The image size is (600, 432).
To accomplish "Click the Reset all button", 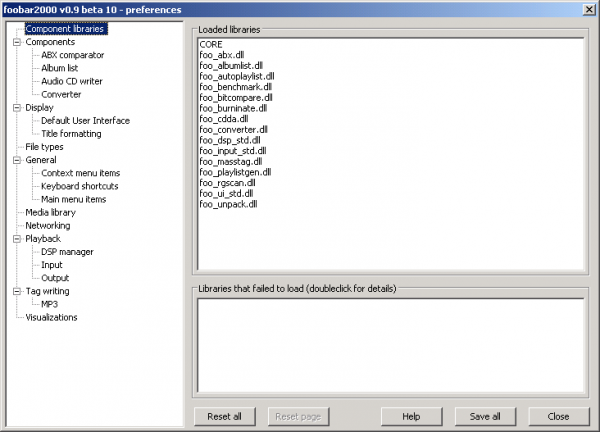I will (225, 416).
